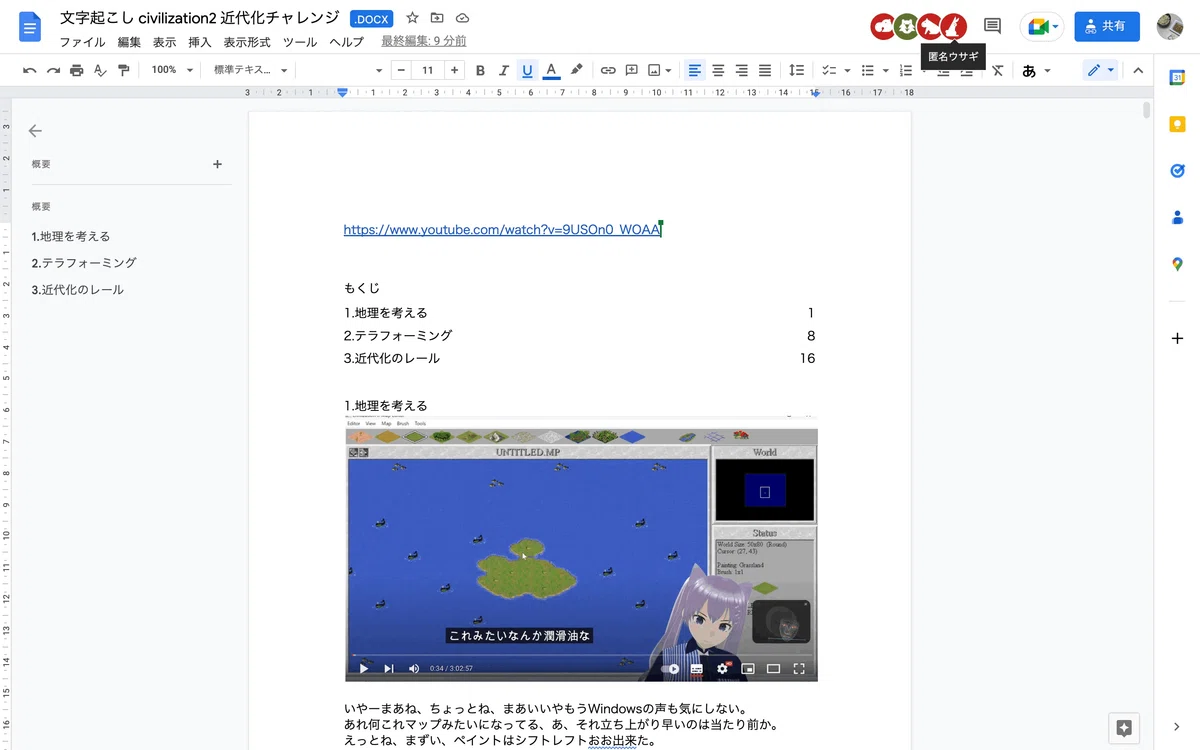Jump to 2.テラフォーミング in the outline
The height and width of the screenshot is (750, 1200).
[84, 263]
